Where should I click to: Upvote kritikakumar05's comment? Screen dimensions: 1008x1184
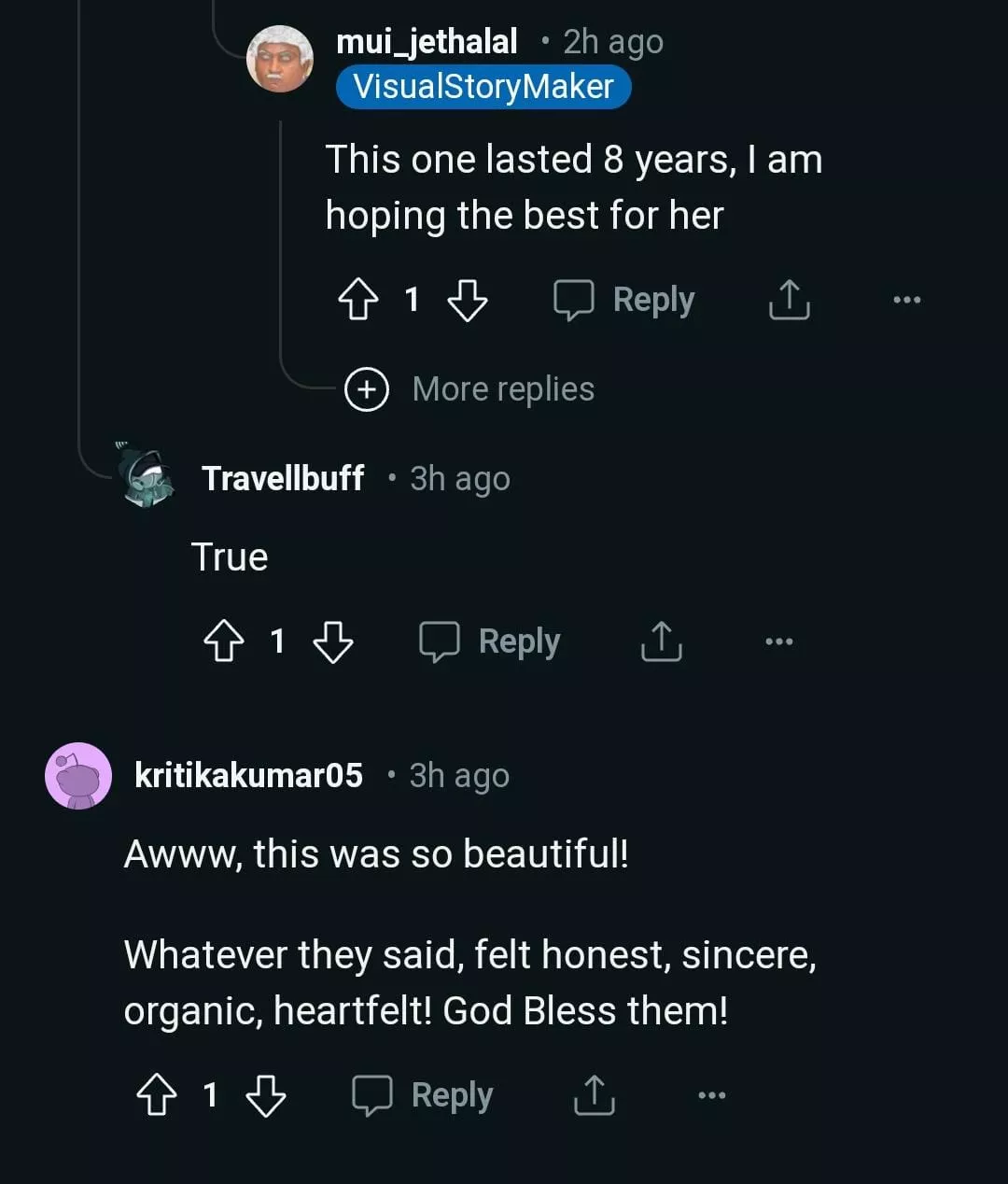coord(156,1095)
